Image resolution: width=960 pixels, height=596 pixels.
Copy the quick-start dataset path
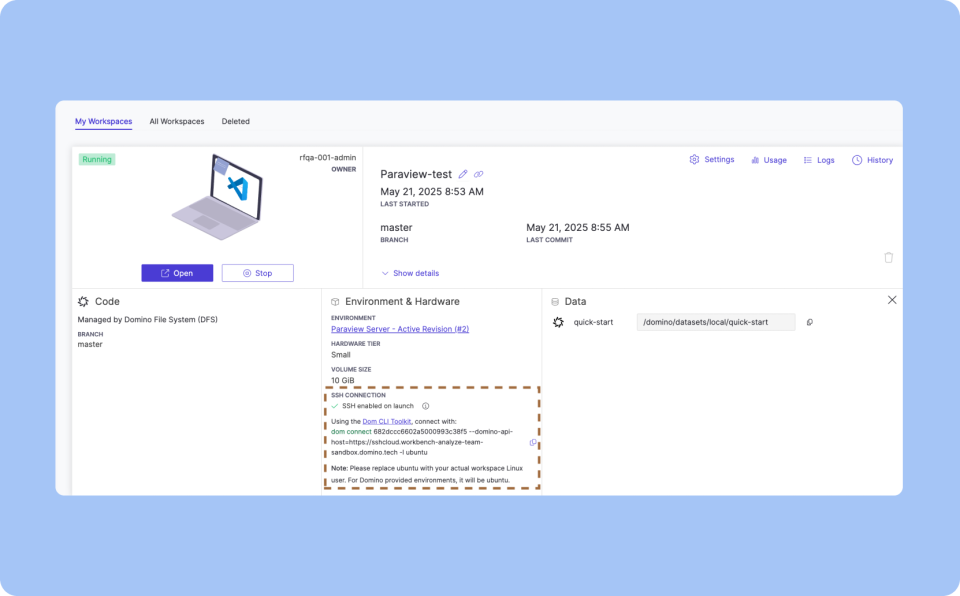click(810, 322)
